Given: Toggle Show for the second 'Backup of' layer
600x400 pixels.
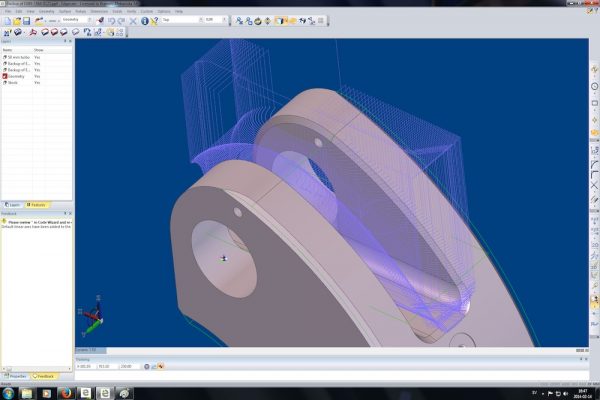Looking at the screenshot, I should point(37,70).
